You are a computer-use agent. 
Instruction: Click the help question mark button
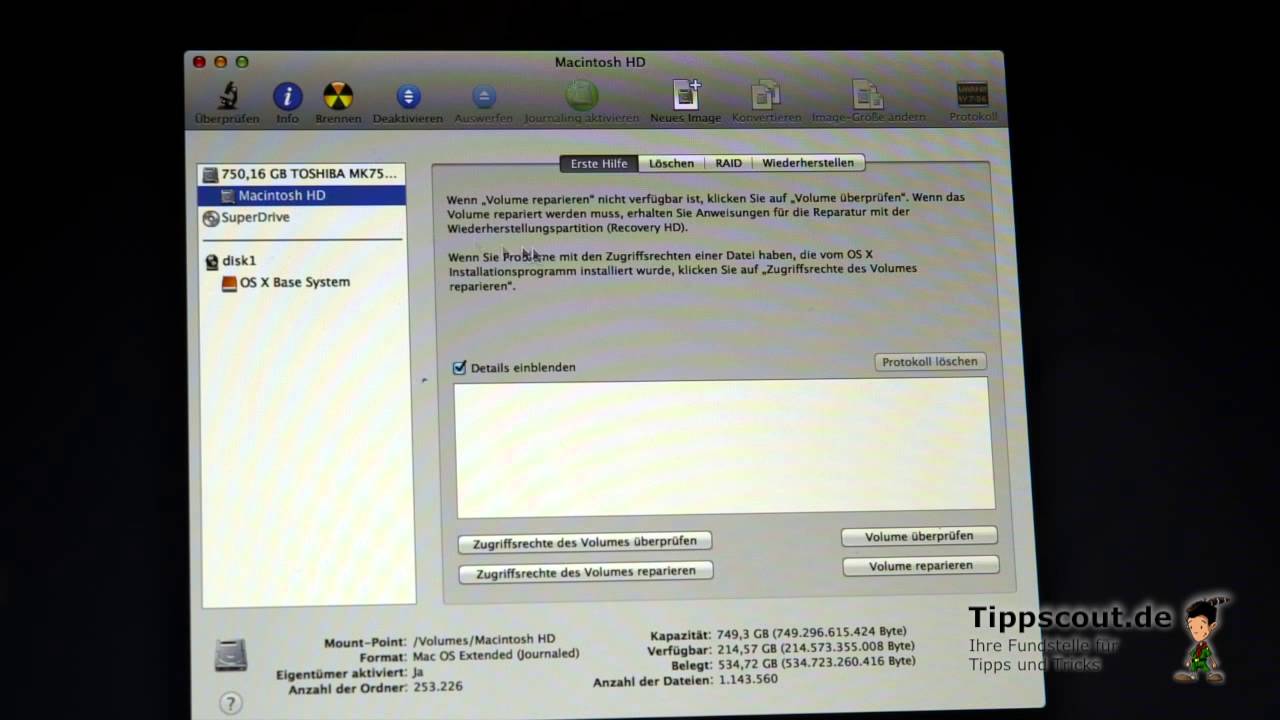click(229, 703)
